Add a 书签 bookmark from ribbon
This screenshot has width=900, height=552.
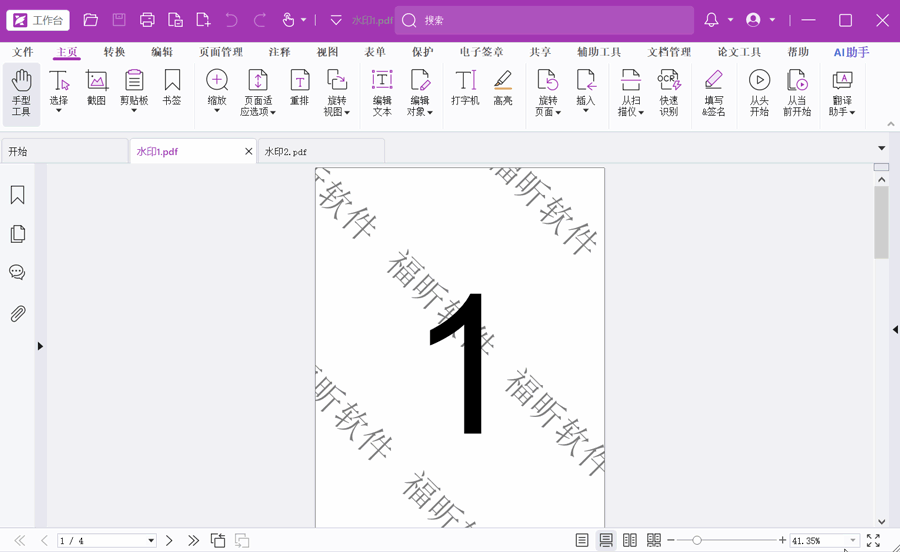[172, 88]
